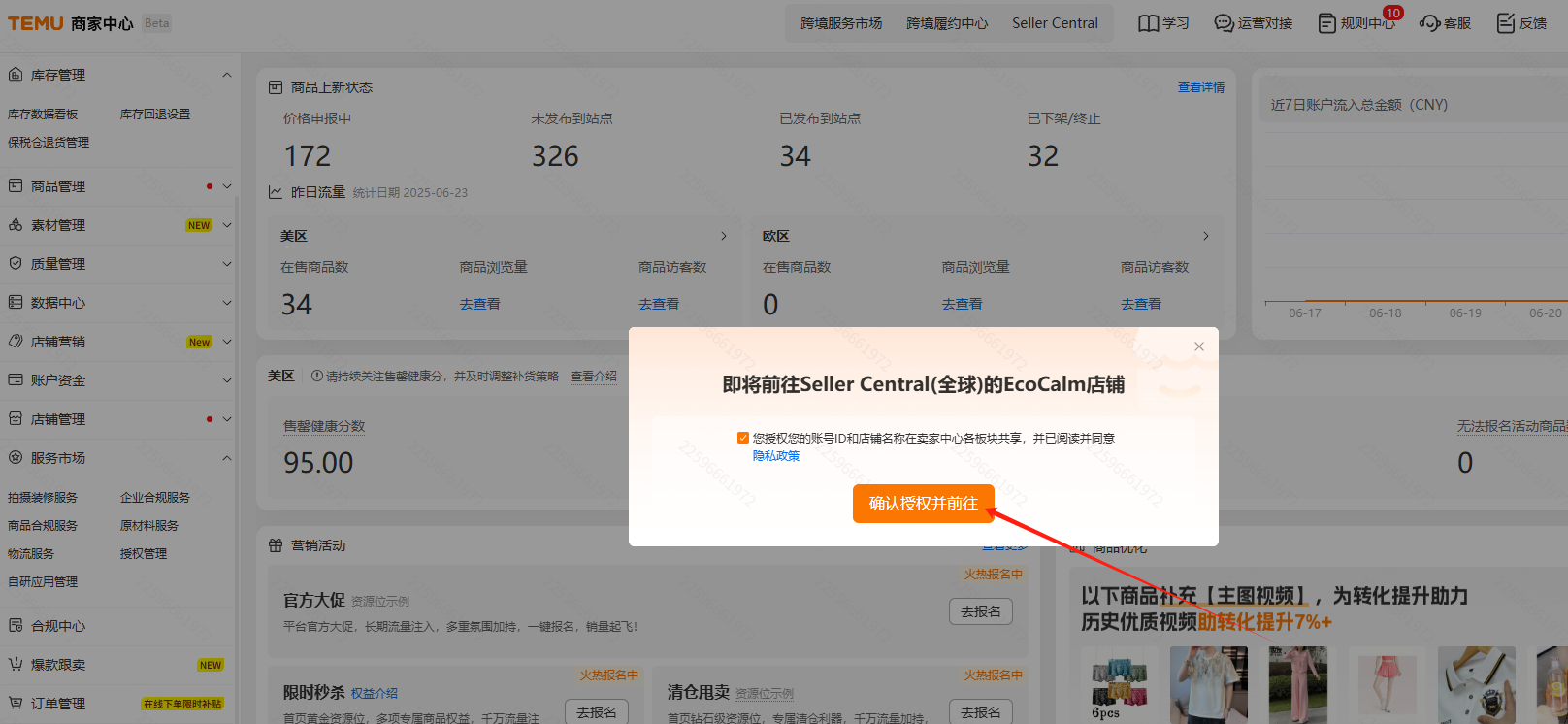Viewport: 1568px width, 724px height.
Task: Expand the 商品管理 menu chevron
Action: tap(227, 185)
